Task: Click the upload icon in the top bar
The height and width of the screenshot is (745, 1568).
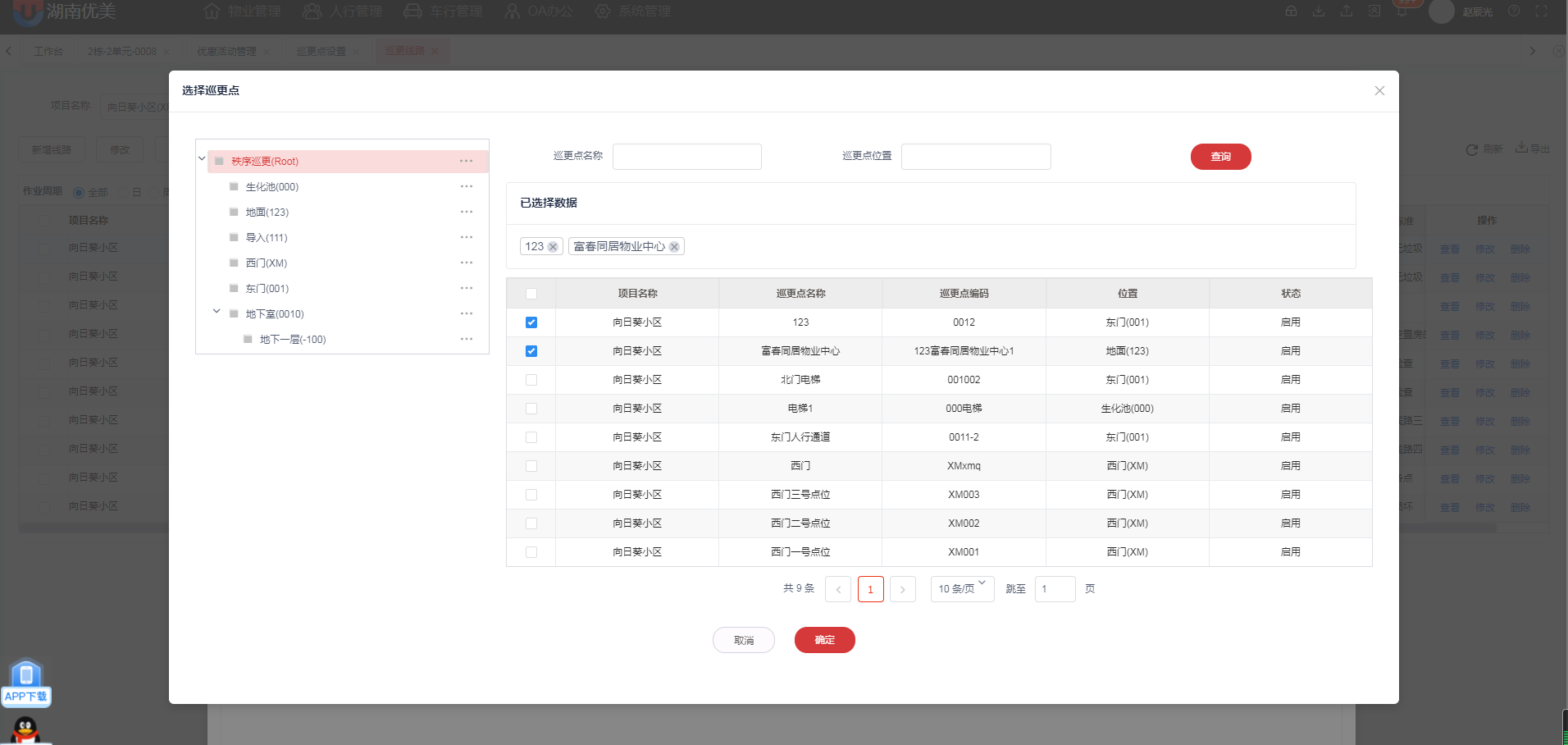Action: 1347,11
